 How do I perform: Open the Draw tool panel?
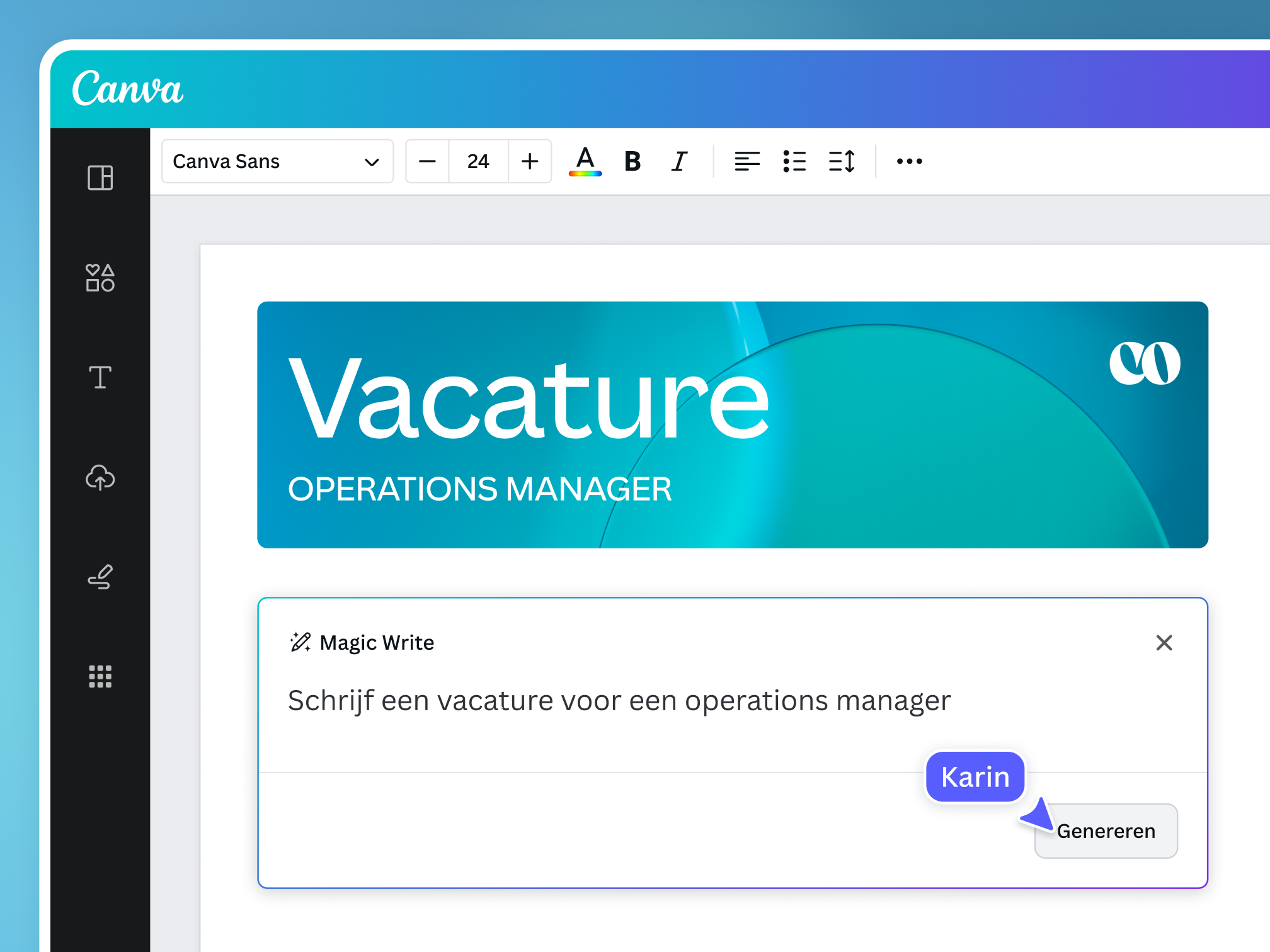pos(100,577)
